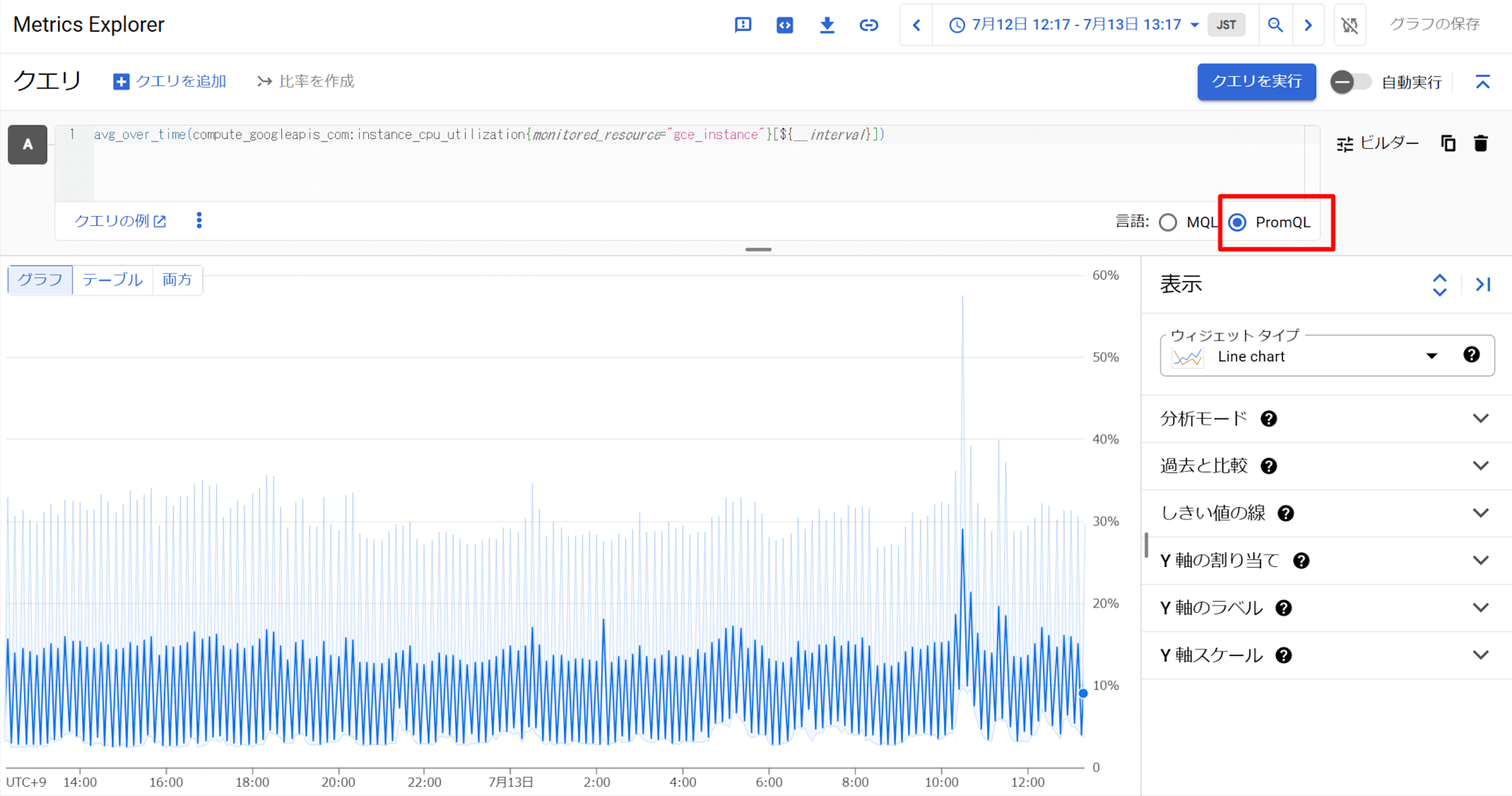Click the JST time zone chip
This screenshot has height=796, width=1512.
(1226, 25)
